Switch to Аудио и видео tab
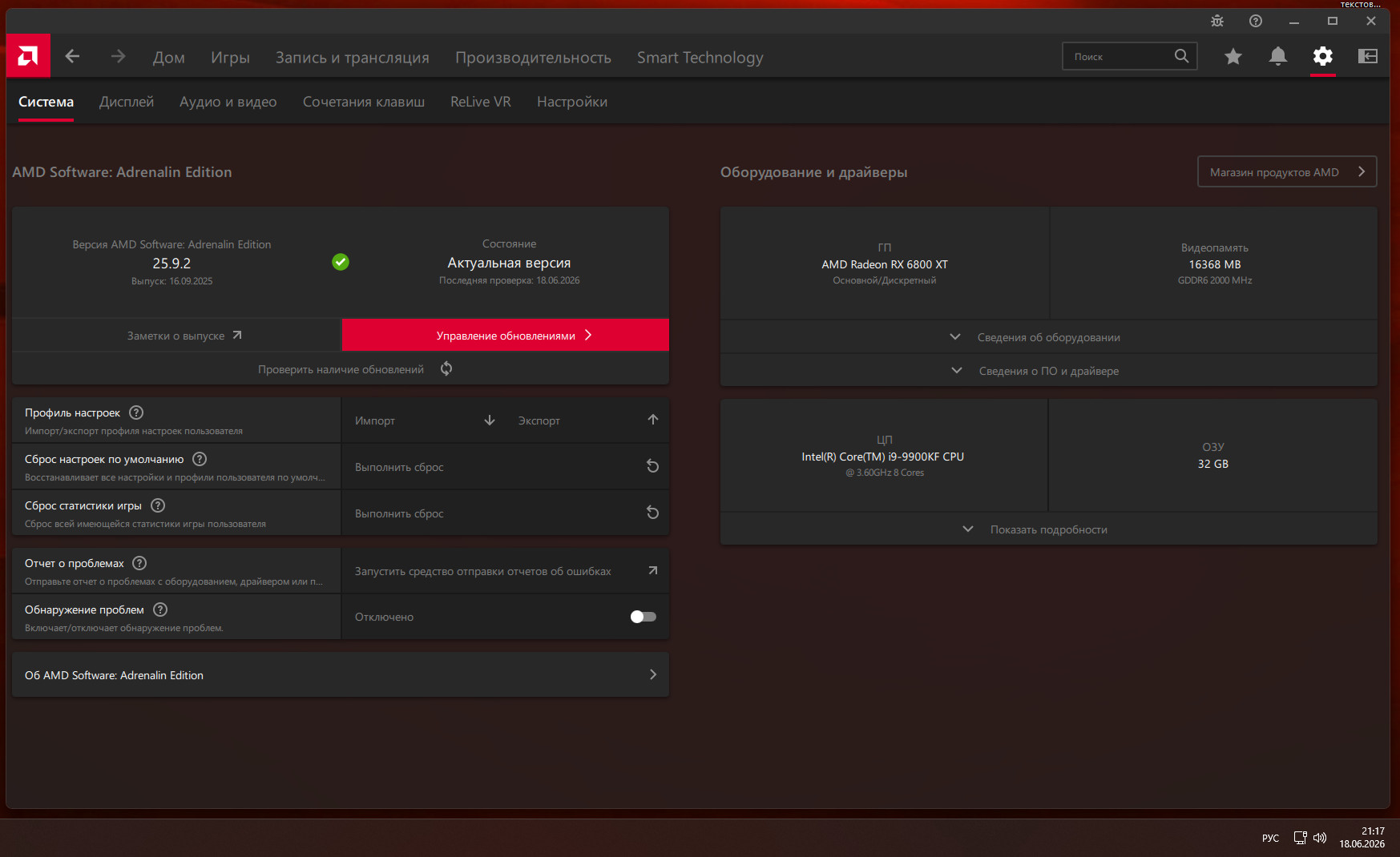1400x857 pixels. (228, 102)
